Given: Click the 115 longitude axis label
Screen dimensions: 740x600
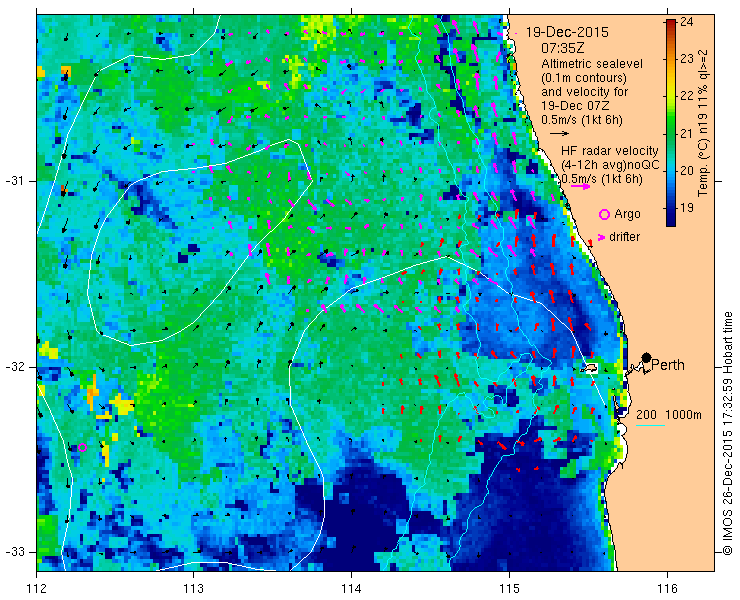Looking at the screenshot, I should [x=509, y=589].
